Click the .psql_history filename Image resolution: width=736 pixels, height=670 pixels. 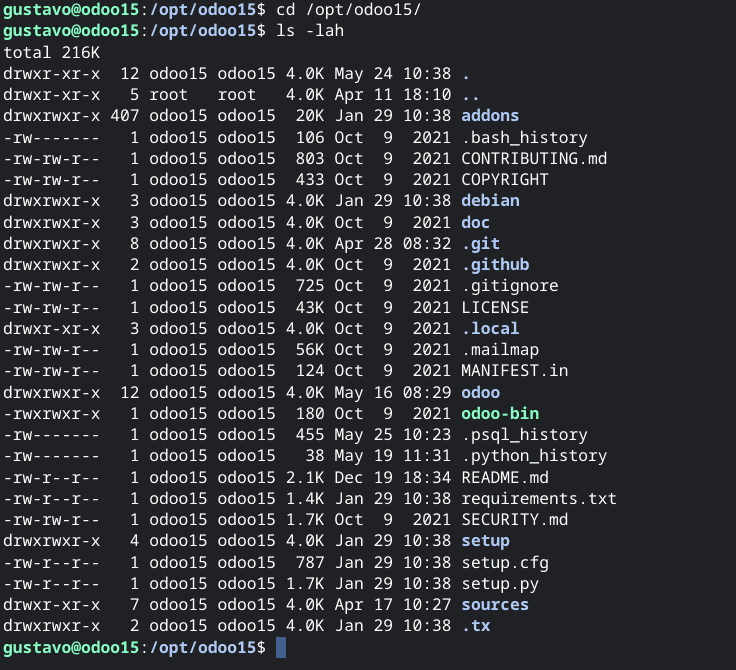pyautogui.click(x=524, y=435)
